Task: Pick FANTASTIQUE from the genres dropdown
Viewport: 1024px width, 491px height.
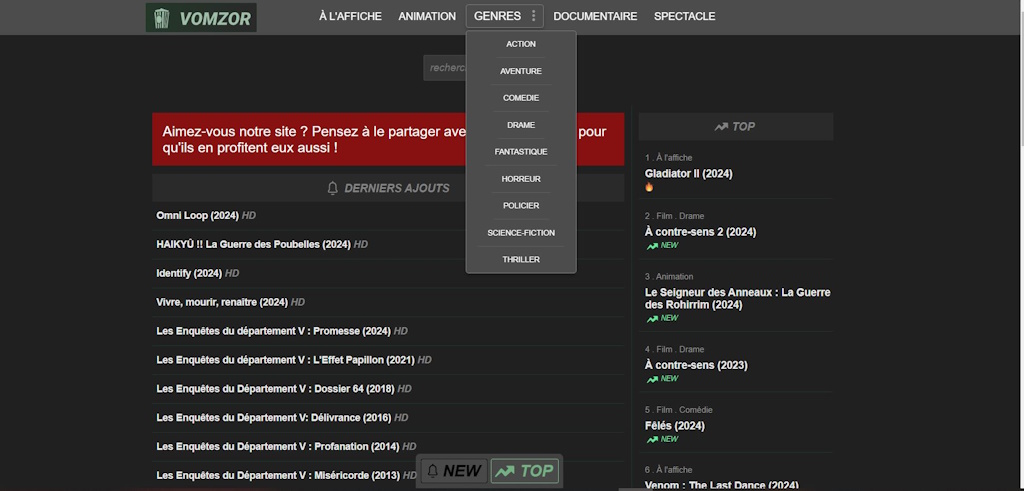Action: click(x=521, y=151)
